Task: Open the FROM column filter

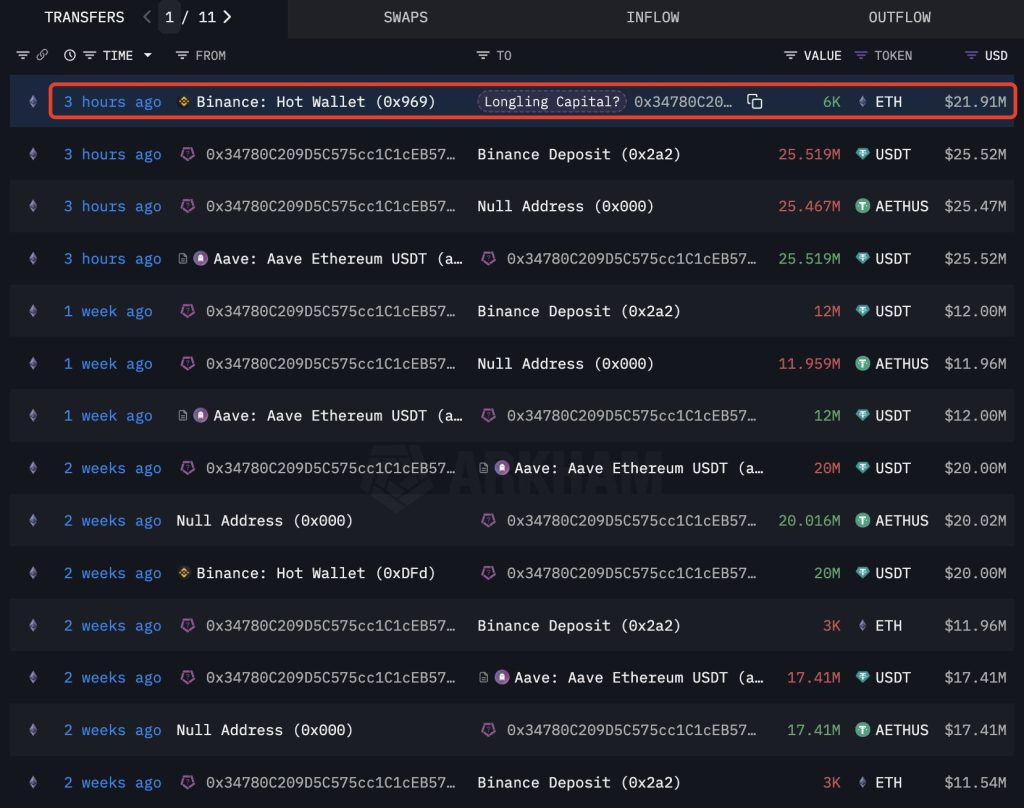Action: click(183, 56)
